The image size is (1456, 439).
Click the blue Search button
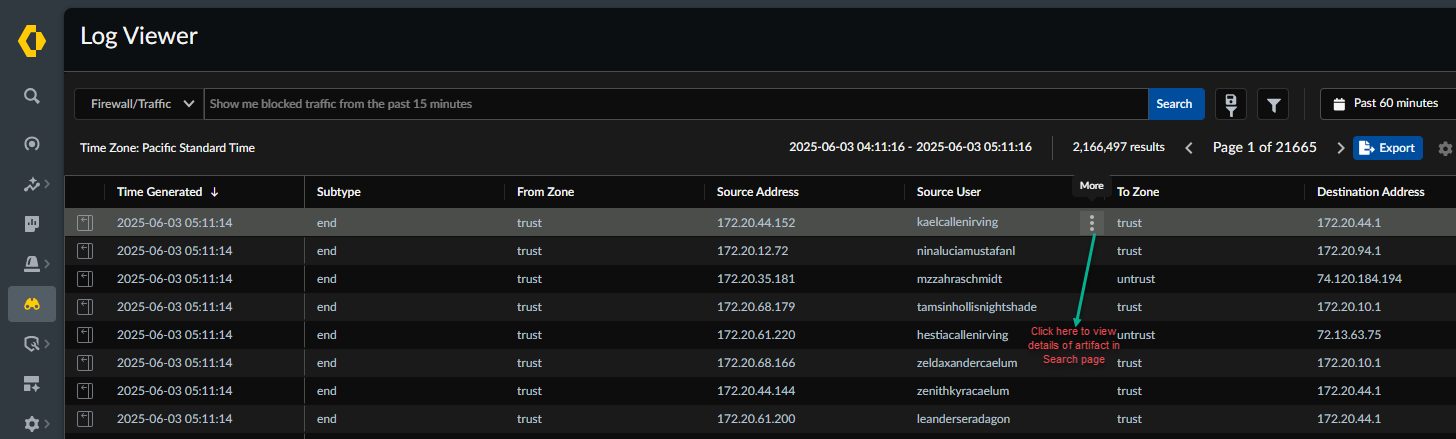coord(1174,104)
